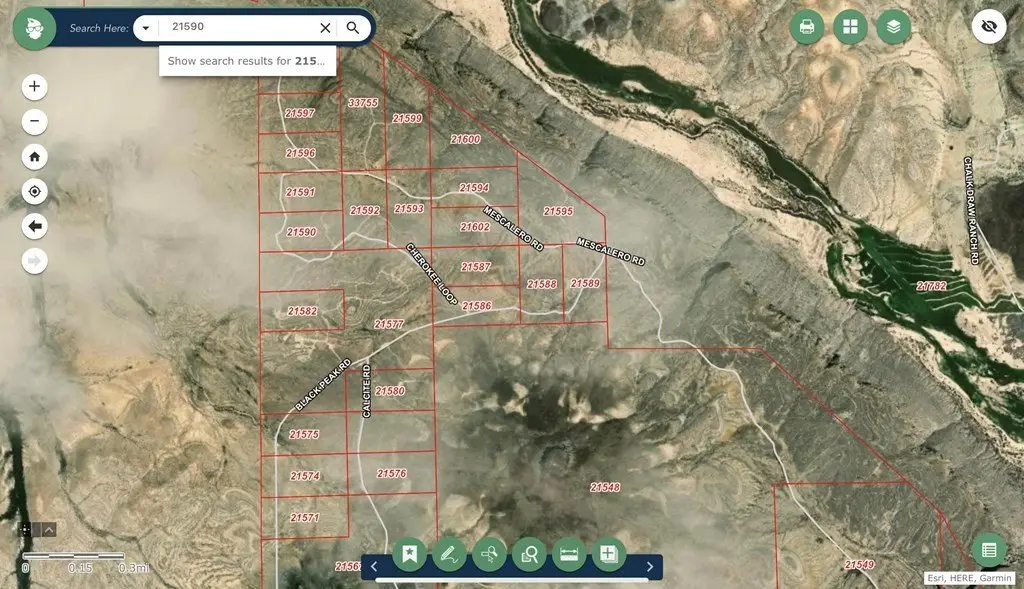The width and height of the screenshot is (1024, 589).
Task: Select the draw pencil tool
Action: coord(449,554)
